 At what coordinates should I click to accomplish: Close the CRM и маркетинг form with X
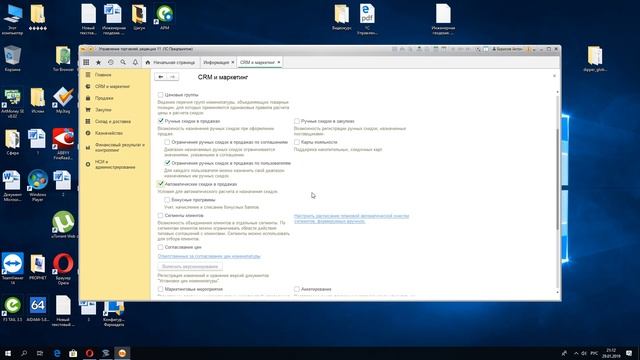[x=554, y=76]
